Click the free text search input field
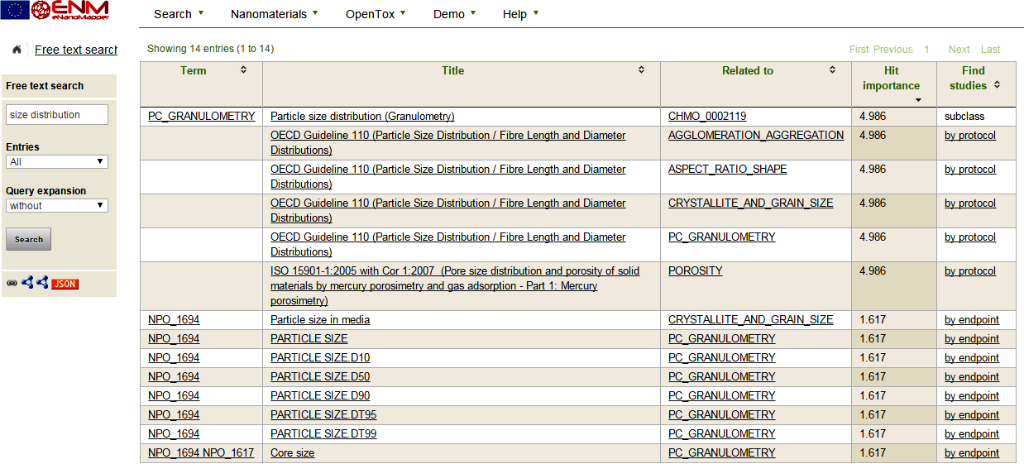 click(57, 115)
